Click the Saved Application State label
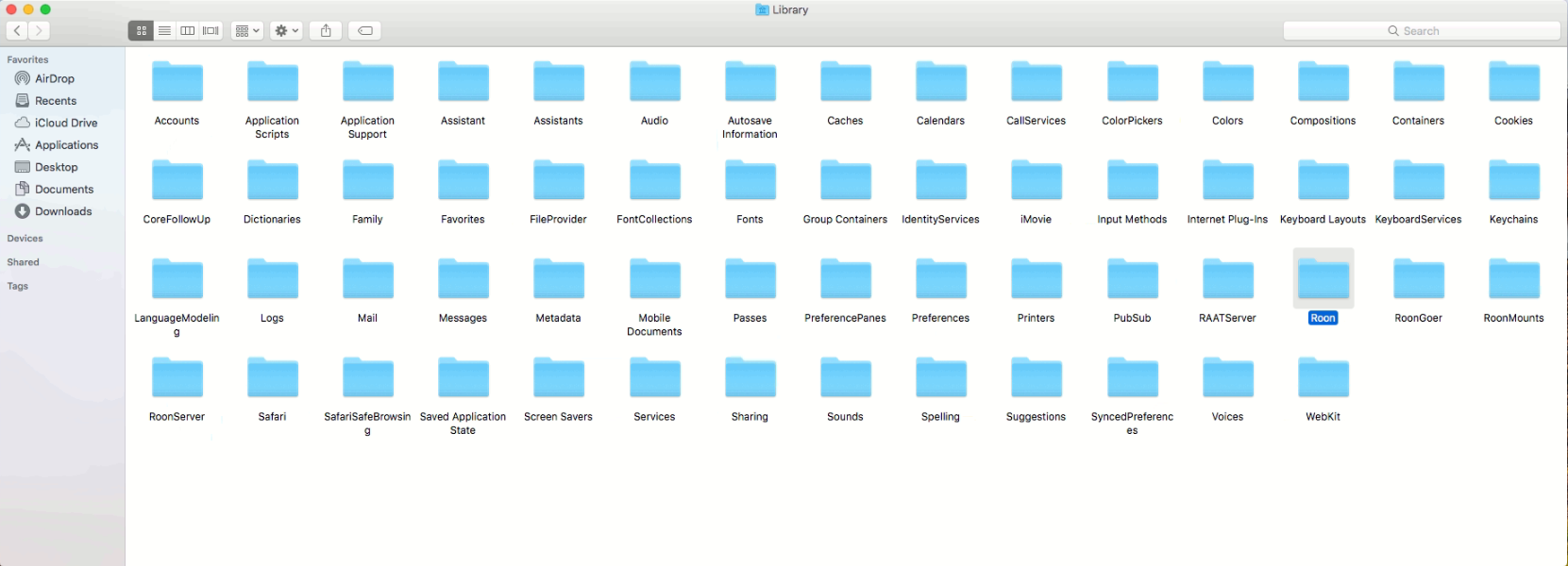The width and height of the screenshot is (1568, 566). [x=464, y=424]
